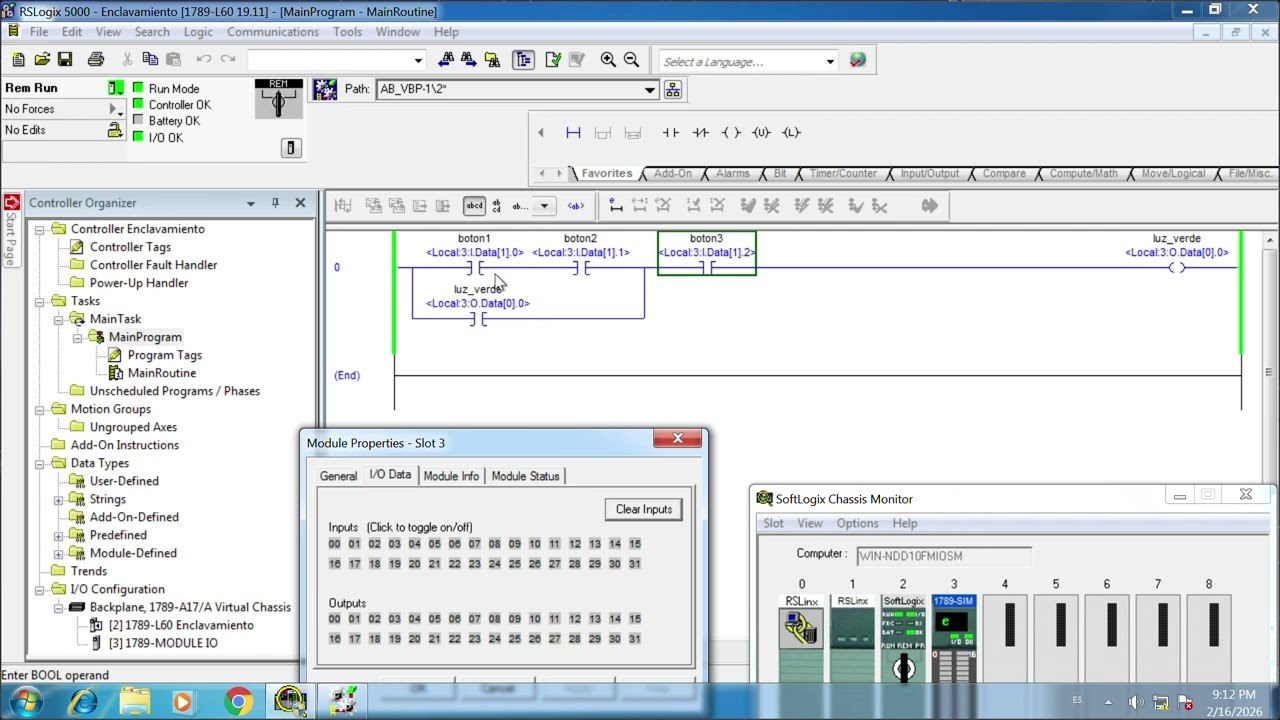Insert Output Energize coil instruction

pos(731,132)
